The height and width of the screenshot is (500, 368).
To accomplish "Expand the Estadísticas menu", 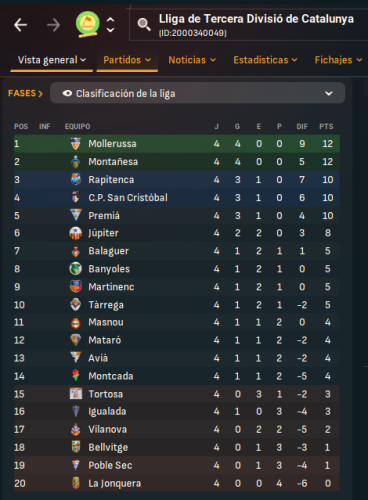I will pyautogui.click(x=265, y=60).
